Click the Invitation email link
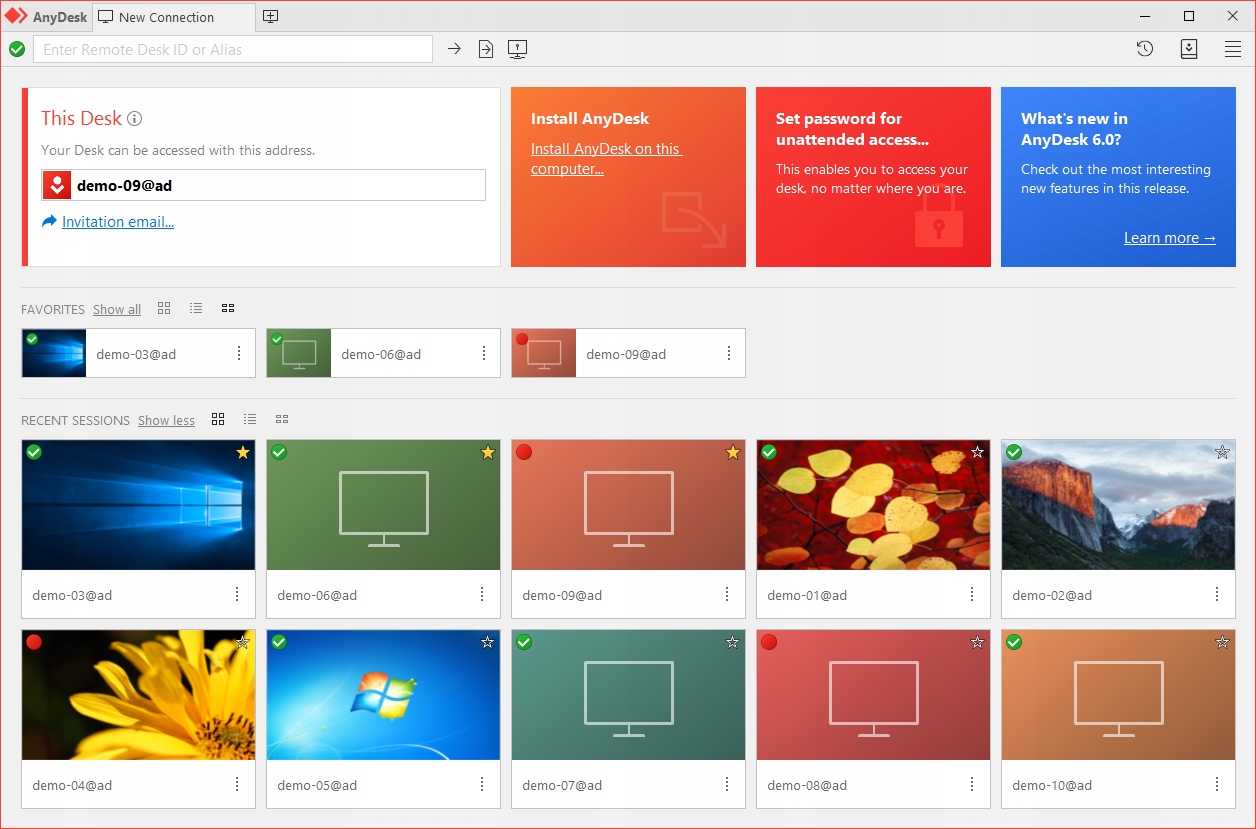The height and width of the screenshot is (829, 1256). pyautogui.click(x=118, y=222)
